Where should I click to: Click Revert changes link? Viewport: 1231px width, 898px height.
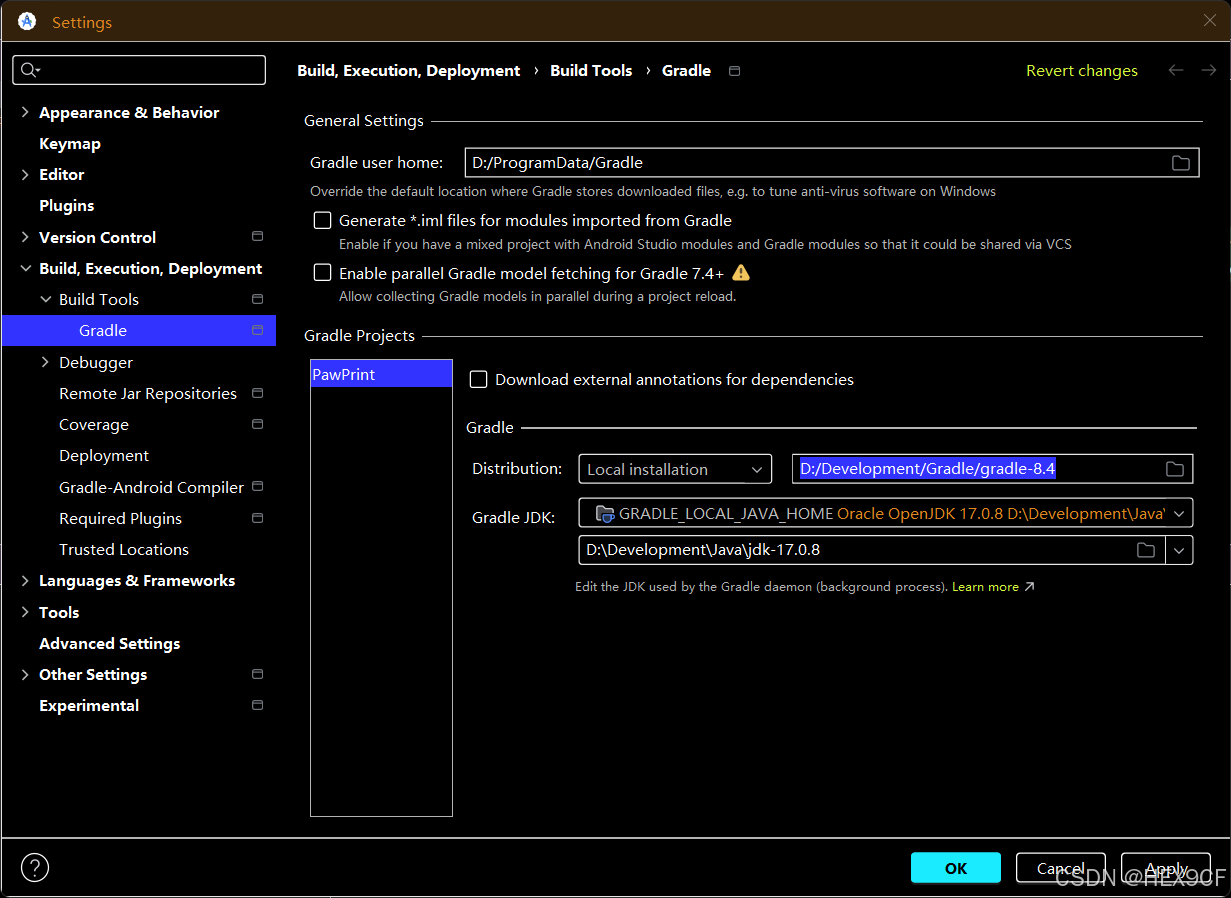coord(1082,70)
